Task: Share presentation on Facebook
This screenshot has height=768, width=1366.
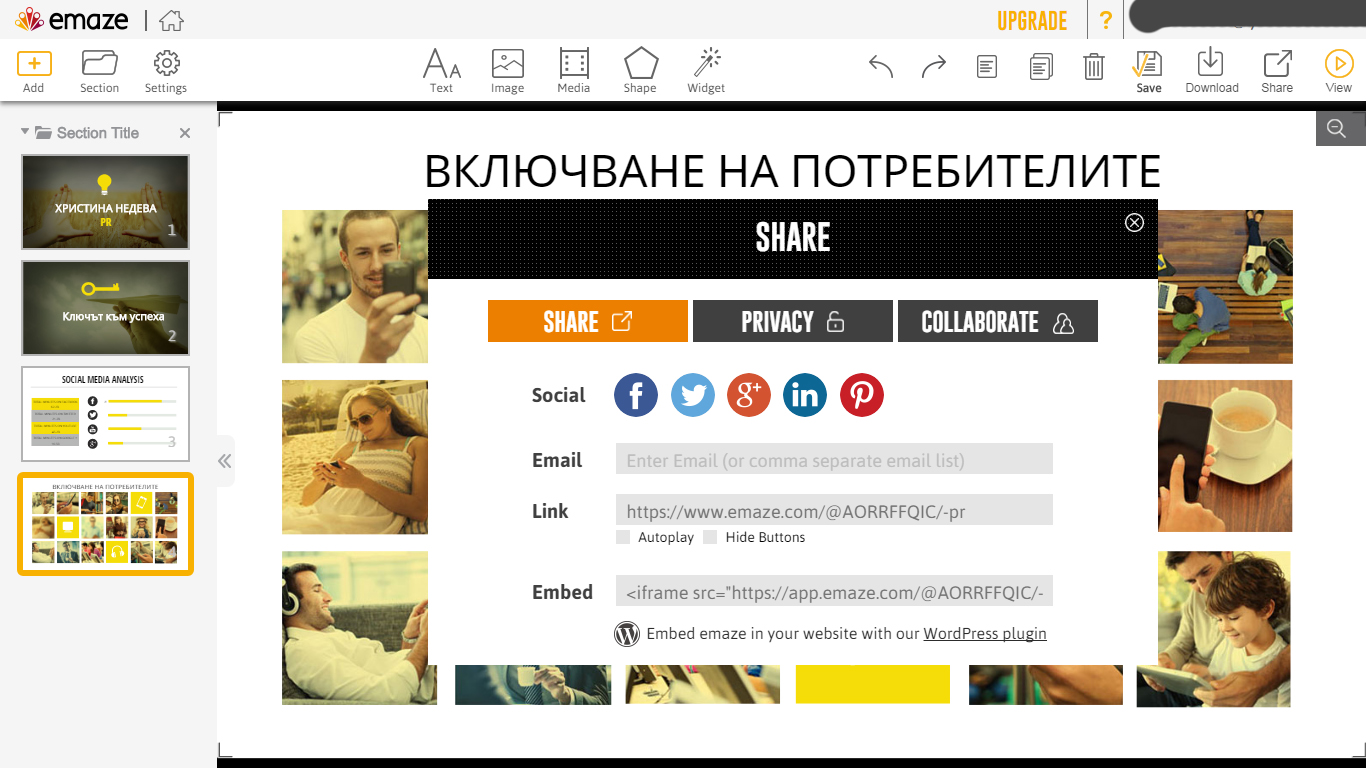Action: tap(636, 395)
